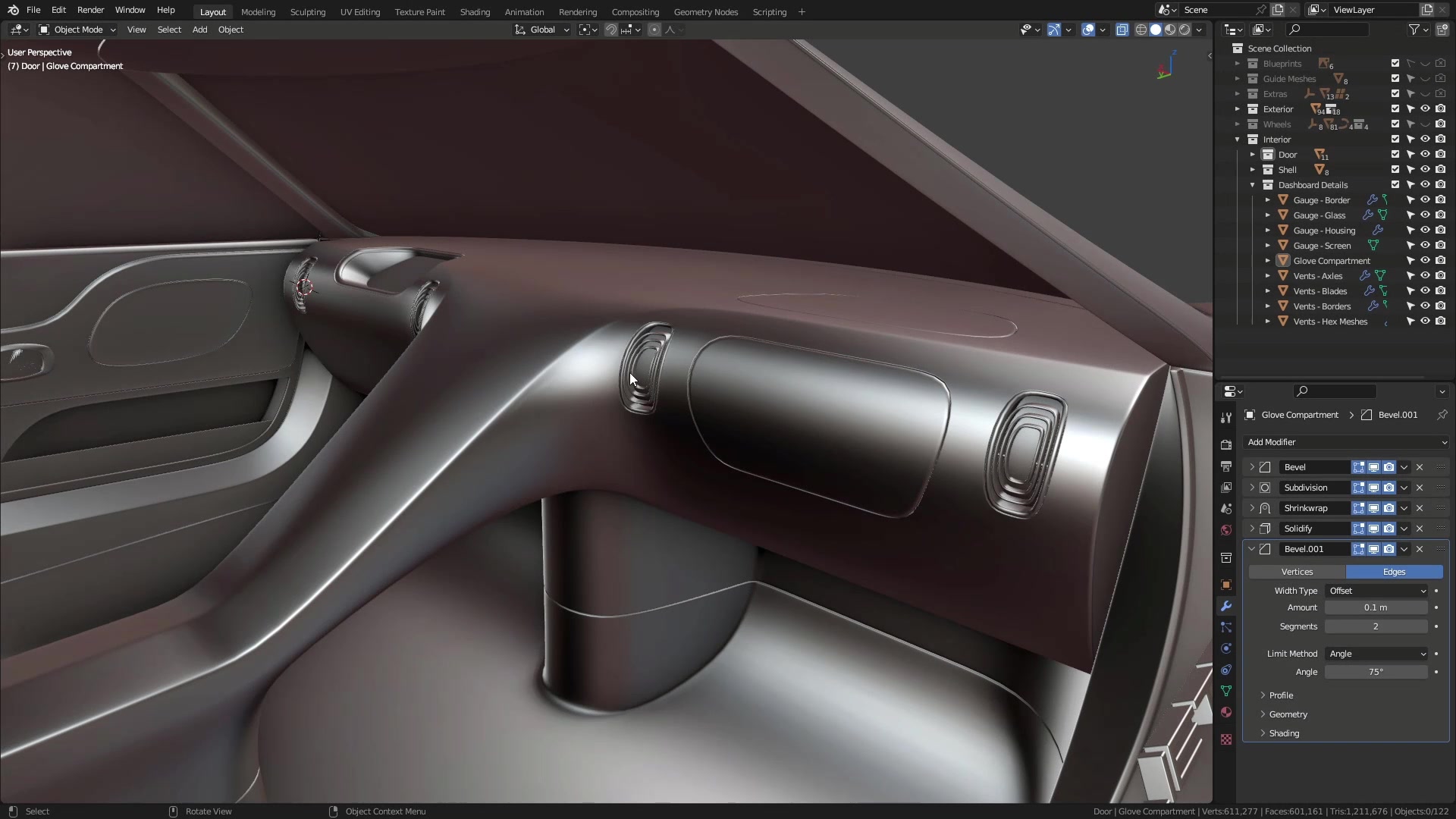
Task: Open the viewport Select menu
Action: click(169, 30)
